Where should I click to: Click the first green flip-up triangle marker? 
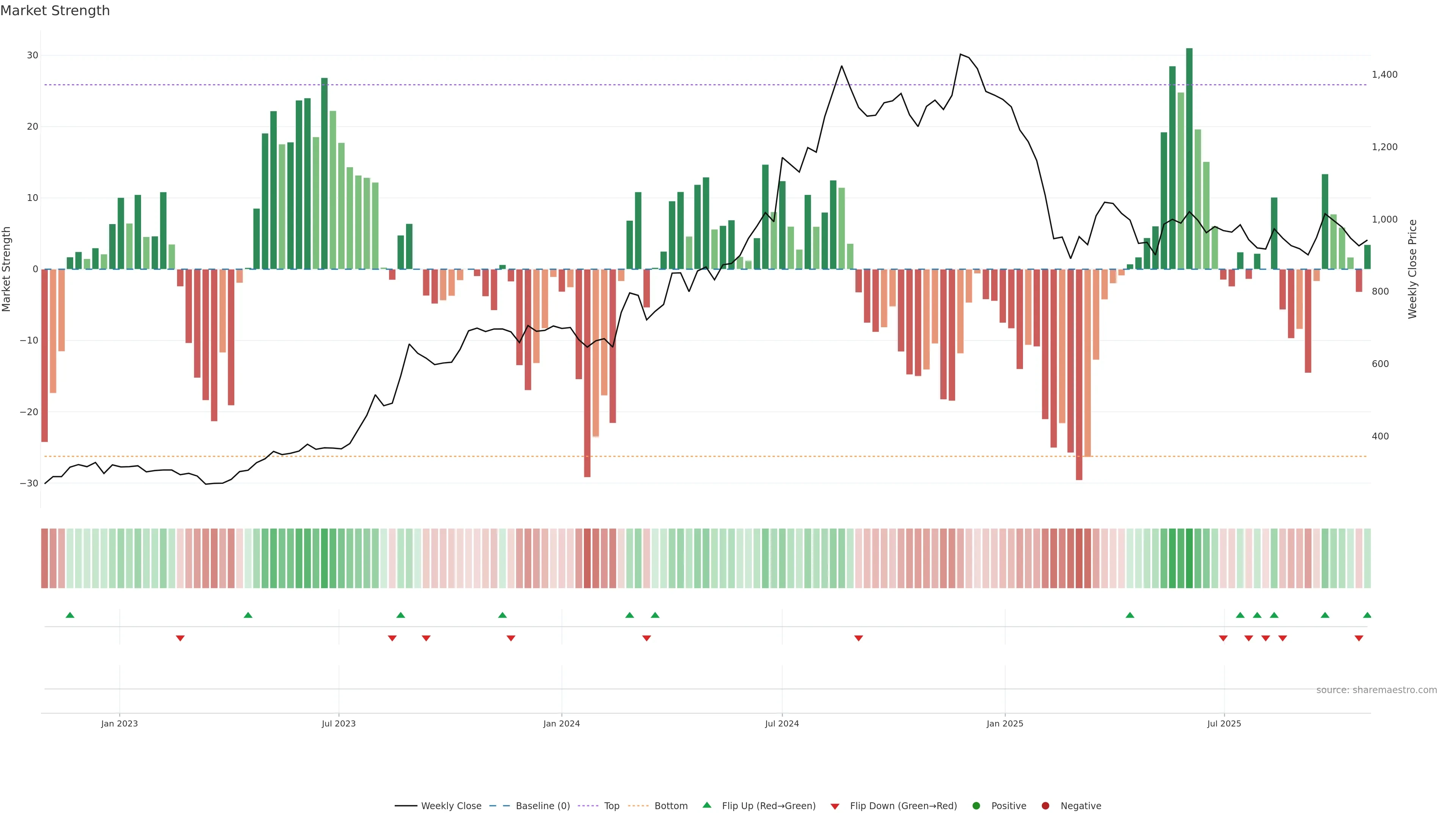[70, 615]
